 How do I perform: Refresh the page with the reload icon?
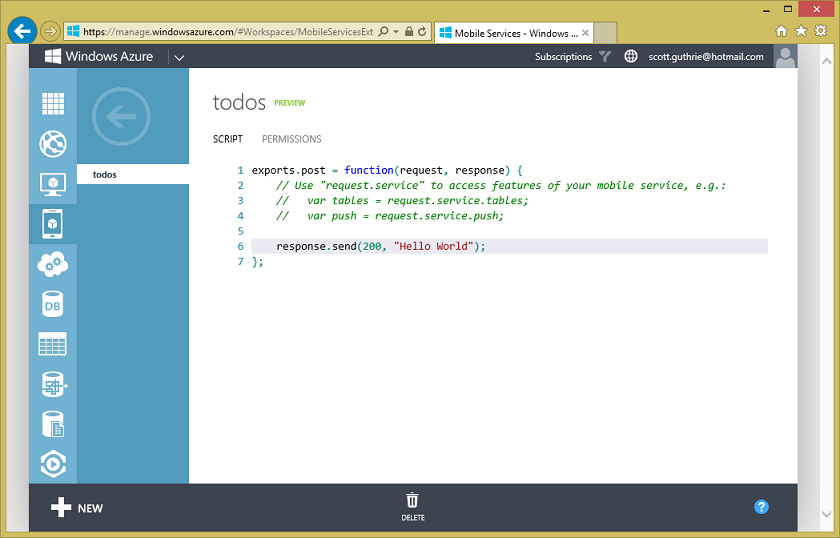(422, 32)
